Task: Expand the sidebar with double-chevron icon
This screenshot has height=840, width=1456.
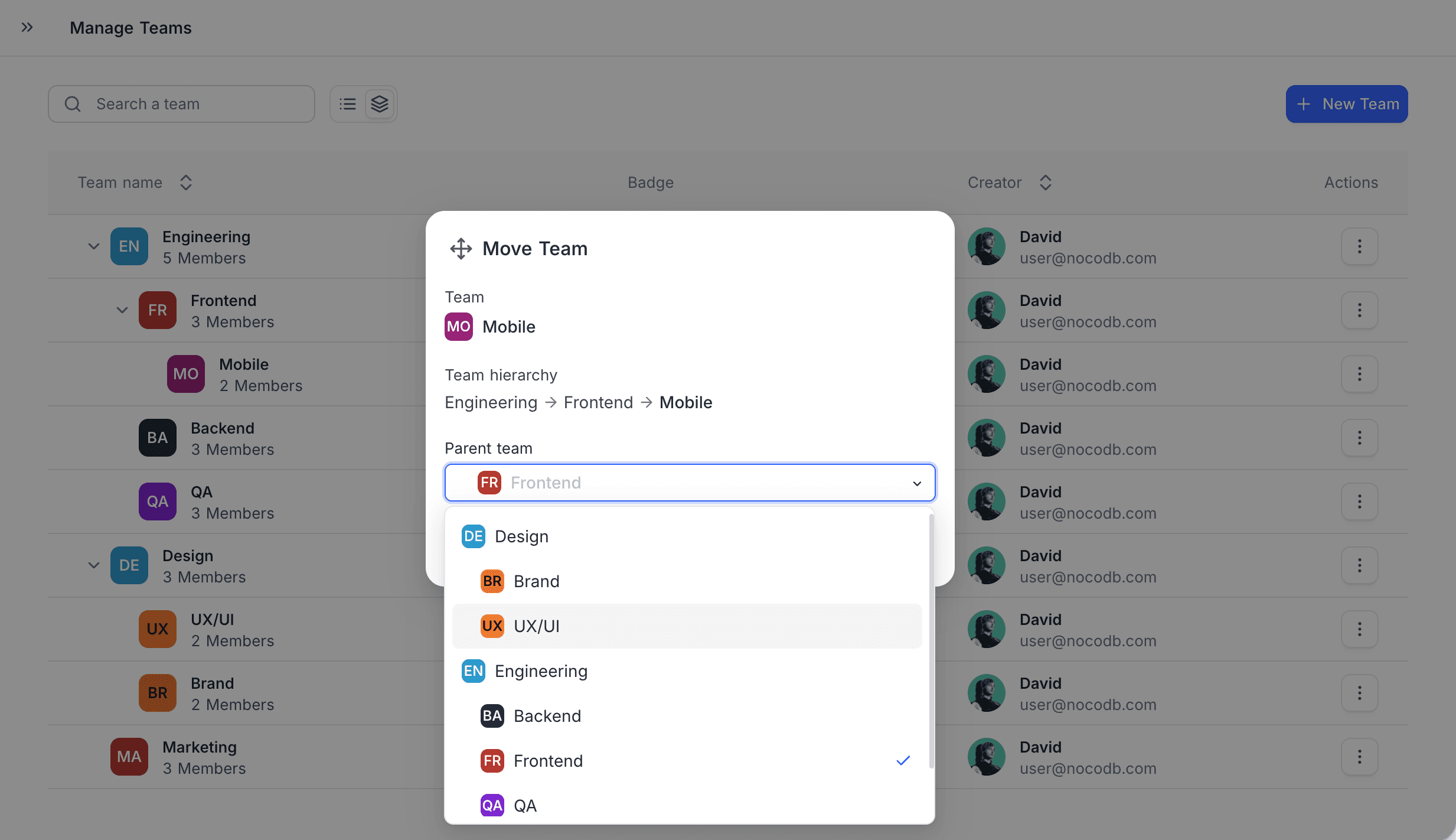Action: click(x=27, y=27)
